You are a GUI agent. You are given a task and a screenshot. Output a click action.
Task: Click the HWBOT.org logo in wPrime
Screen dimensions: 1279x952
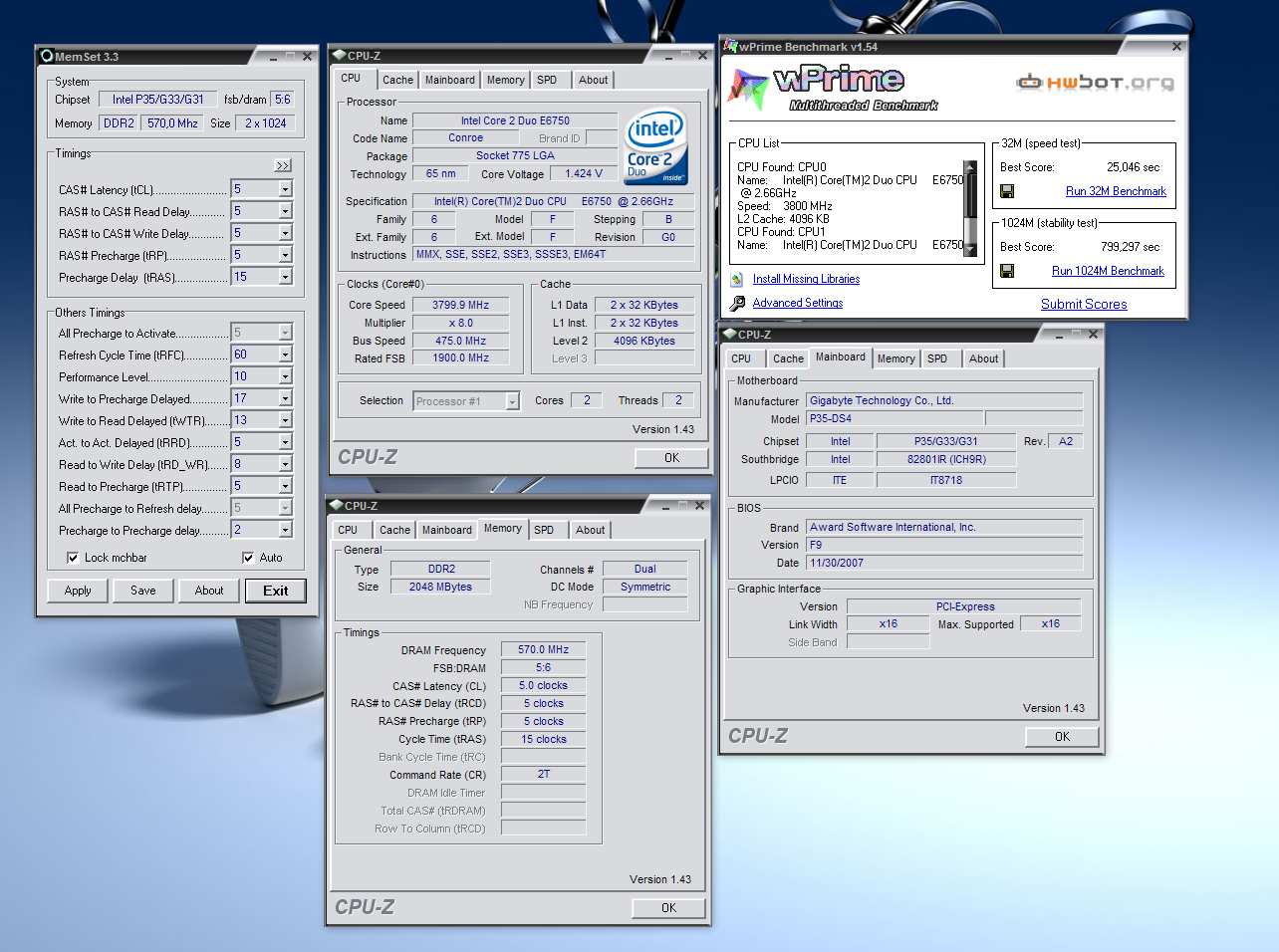point(1095,83)
